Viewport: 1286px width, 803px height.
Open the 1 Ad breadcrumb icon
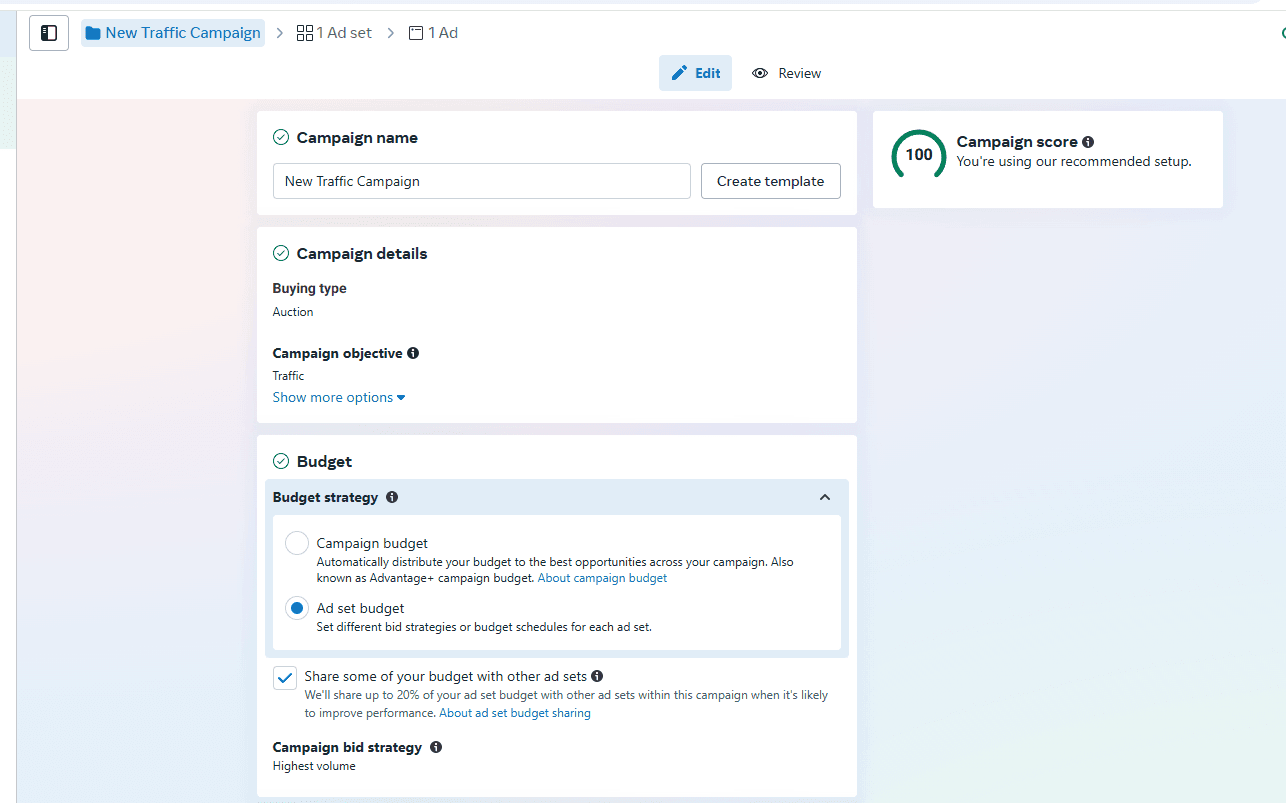click(x=415, y=32)
